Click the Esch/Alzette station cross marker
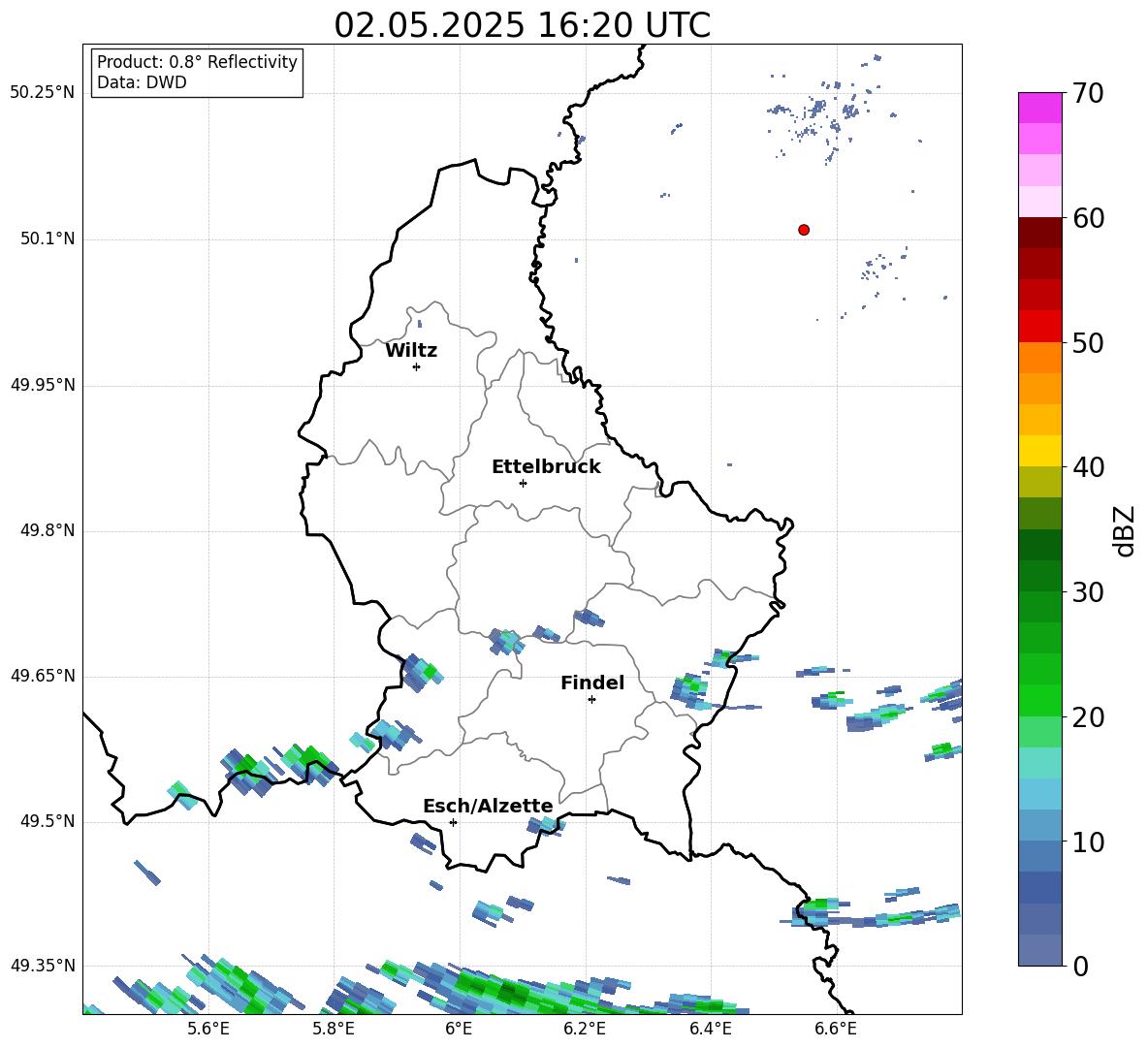Image resolution: width=1148 pixels, height=1048 pixels. (453, 822)
